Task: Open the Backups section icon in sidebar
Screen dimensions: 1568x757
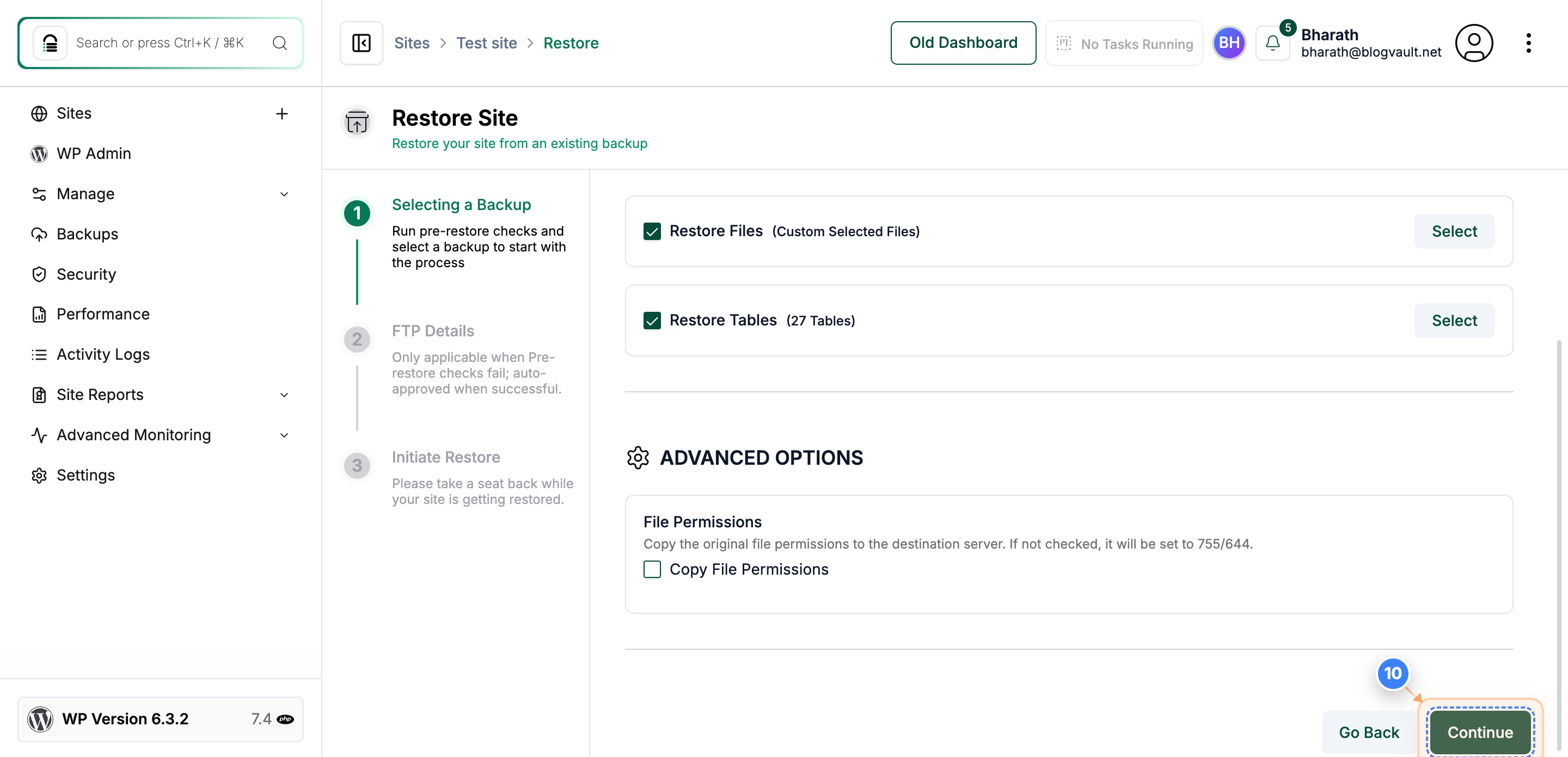Action: [39, 233]
